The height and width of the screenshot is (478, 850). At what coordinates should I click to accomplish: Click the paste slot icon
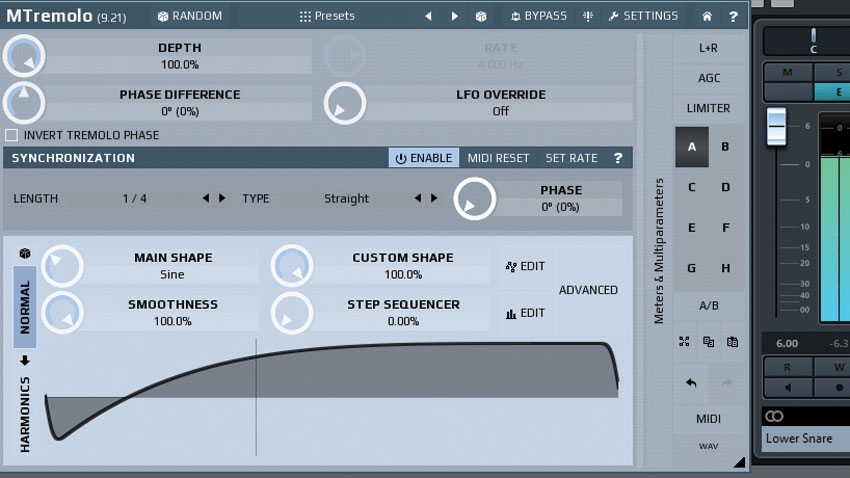click(x=732, y=341)
